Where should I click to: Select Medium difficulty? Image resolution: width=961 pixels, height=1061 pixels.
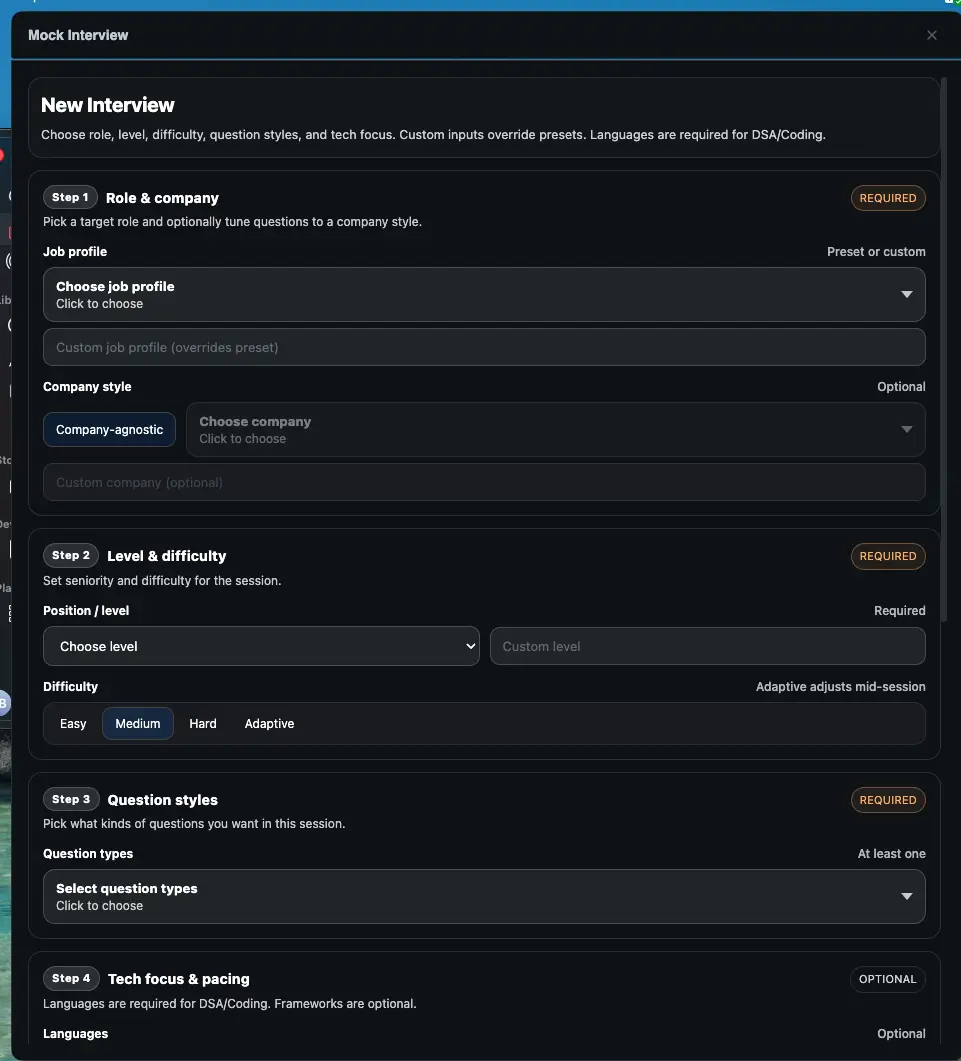tap(138, 723)
